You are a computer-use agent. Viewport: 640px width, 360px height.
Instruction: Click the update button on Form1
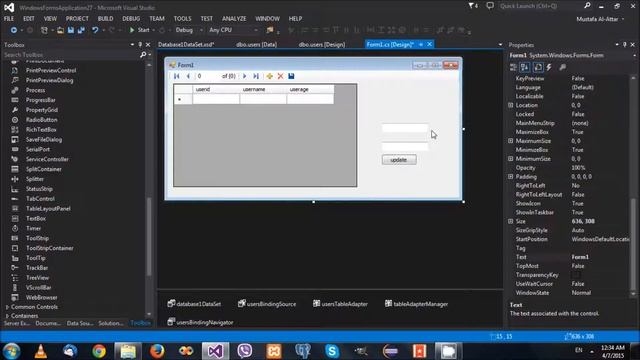tap(399, 160)
